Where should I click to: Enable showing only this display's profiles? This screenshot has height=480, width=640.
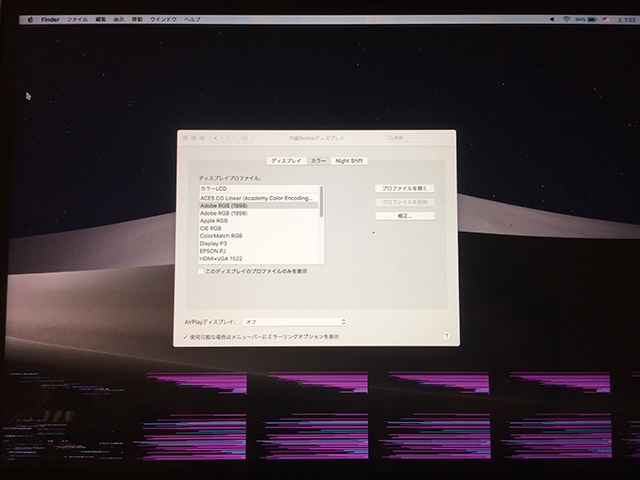[202, 271]
